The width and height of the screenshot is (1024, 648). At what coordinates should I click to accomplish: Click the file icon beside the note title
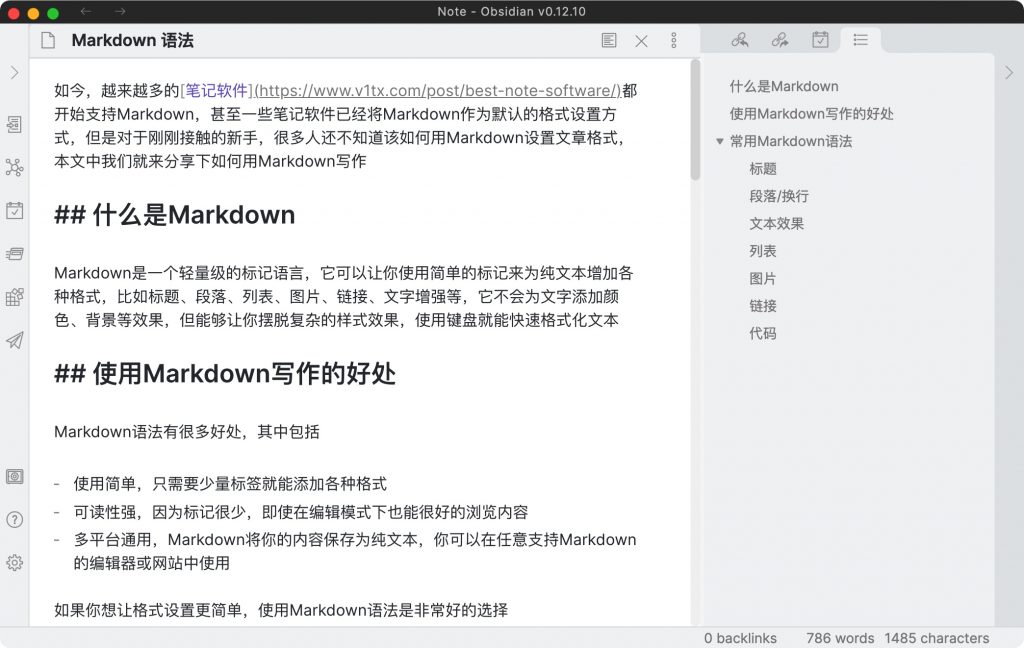(x=48, y=40)
